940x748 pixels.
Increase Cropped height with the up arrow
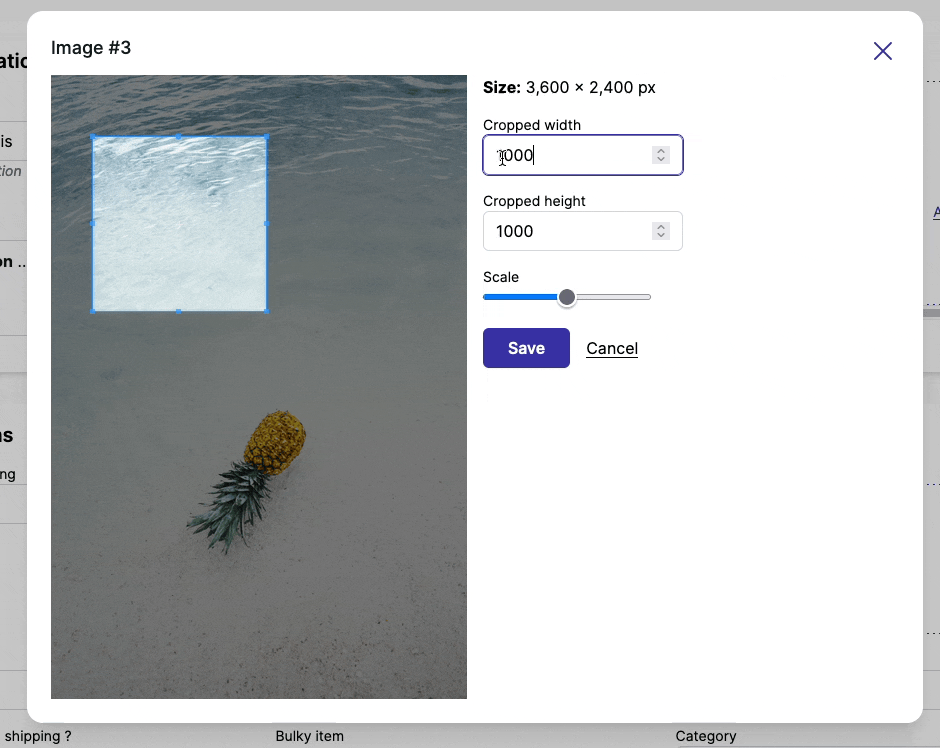click(x=661, y=227)
